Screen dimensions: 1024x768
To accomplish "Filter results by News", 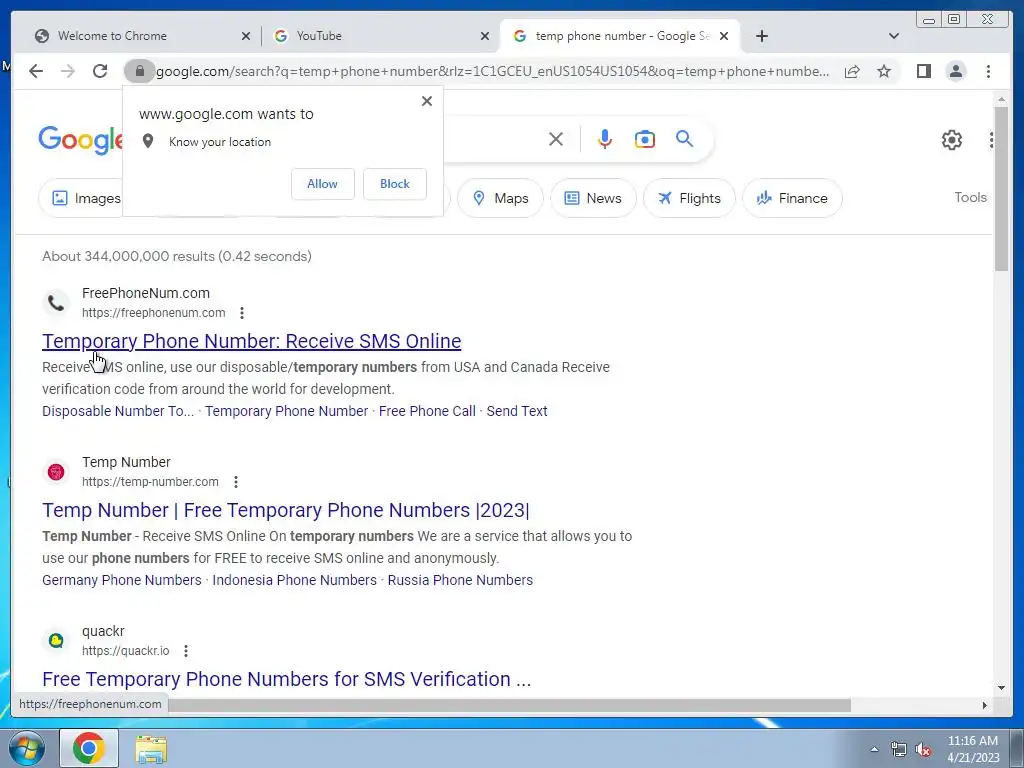I will pyautogui.click(x=593, y=198).
